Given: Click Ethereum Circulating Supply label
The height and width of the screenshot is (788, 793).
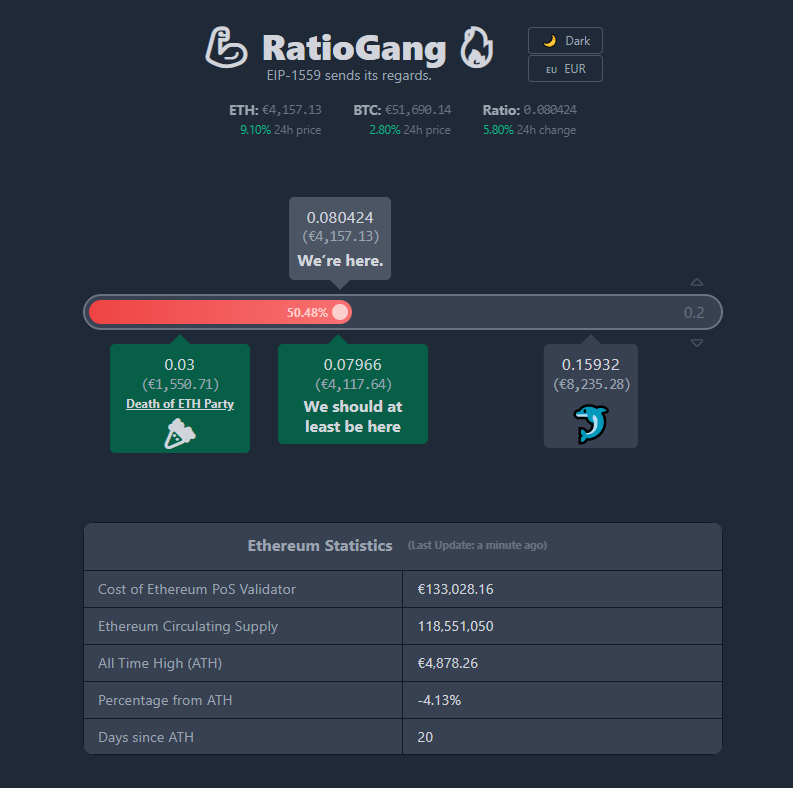Looking at the screenshot, I should pyautogui.click(x=188, y=626).
